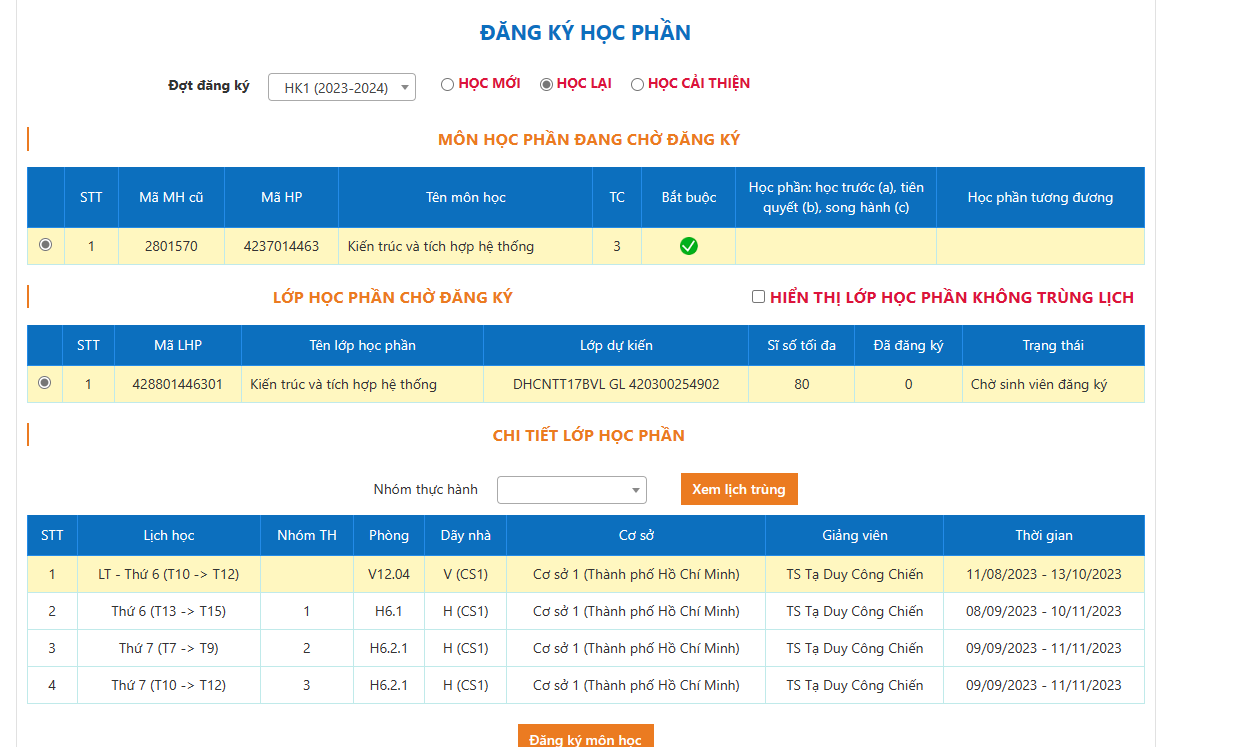Image resolution: width=1240 pixels, height=747 pixels.
Task: Select radio for course 4237014463 row
Action: pyautogui.click(x=45, y=245)
